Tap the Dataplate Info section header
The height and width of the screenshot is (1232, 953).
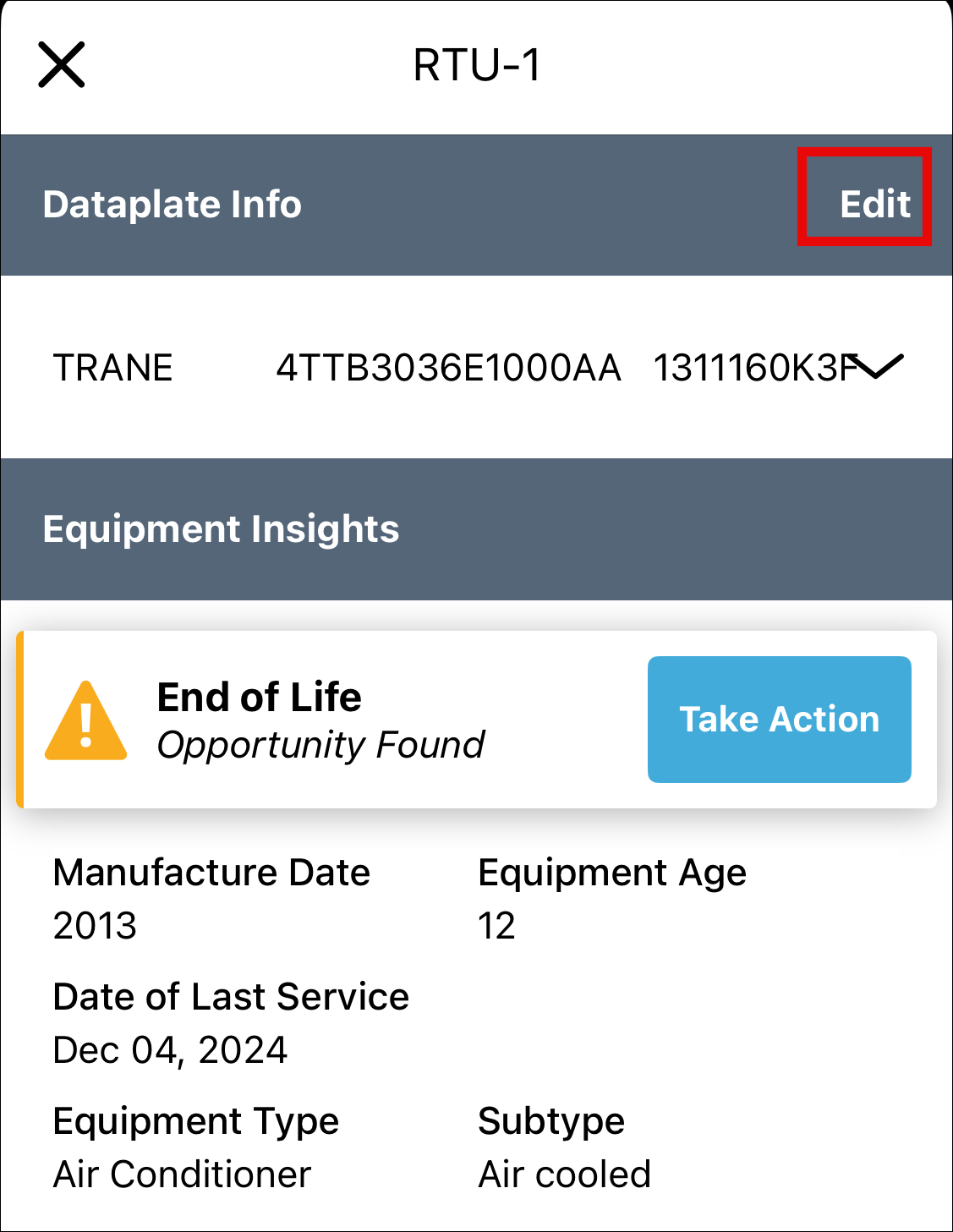[x=173, y=205]
